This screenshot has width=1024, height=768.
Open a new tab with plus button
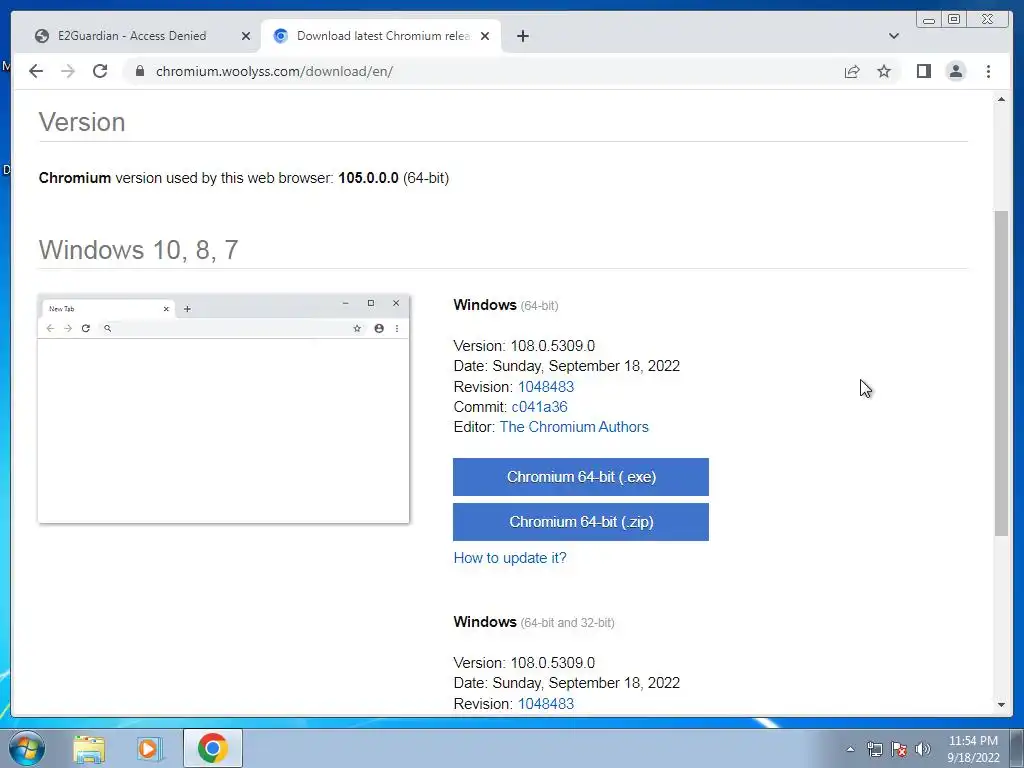(522, 36)
